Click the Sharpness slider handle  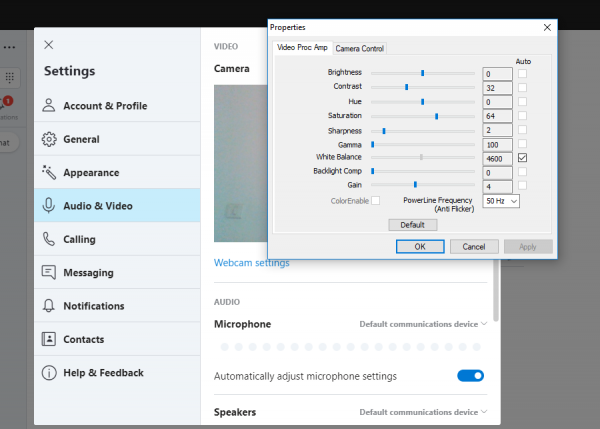pos(384,131)
